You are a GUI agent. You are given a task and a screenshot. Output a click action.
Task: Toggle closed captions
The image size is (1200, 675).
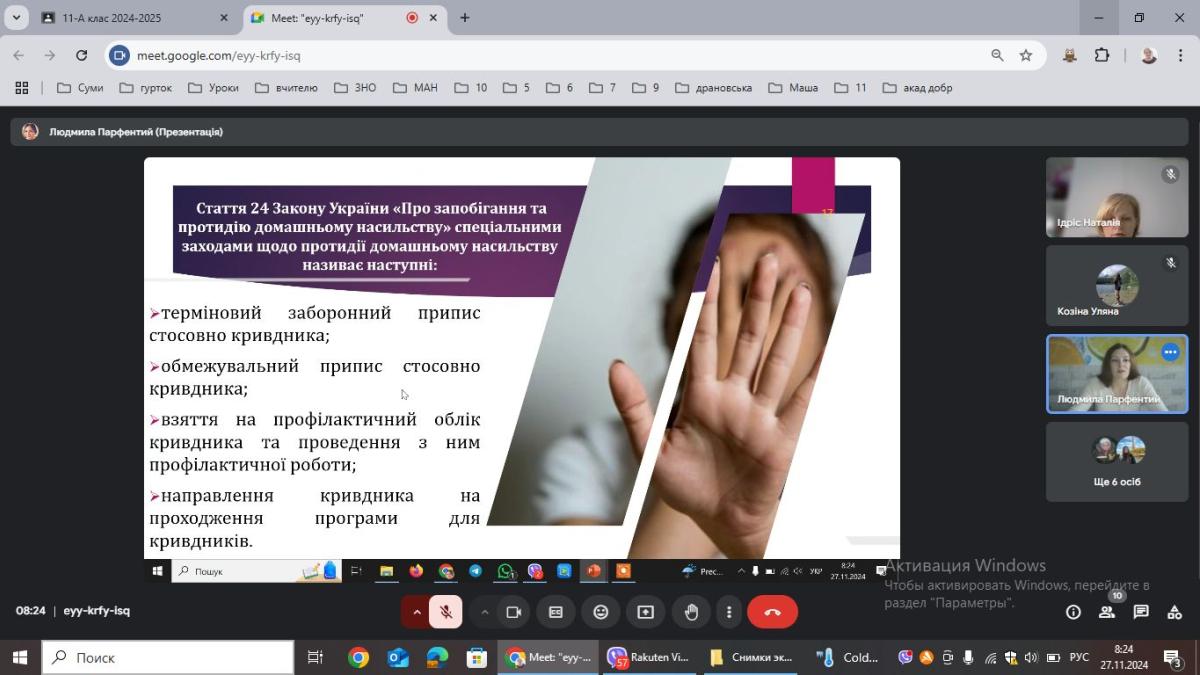pyautogui.click(x=556, y=612)
